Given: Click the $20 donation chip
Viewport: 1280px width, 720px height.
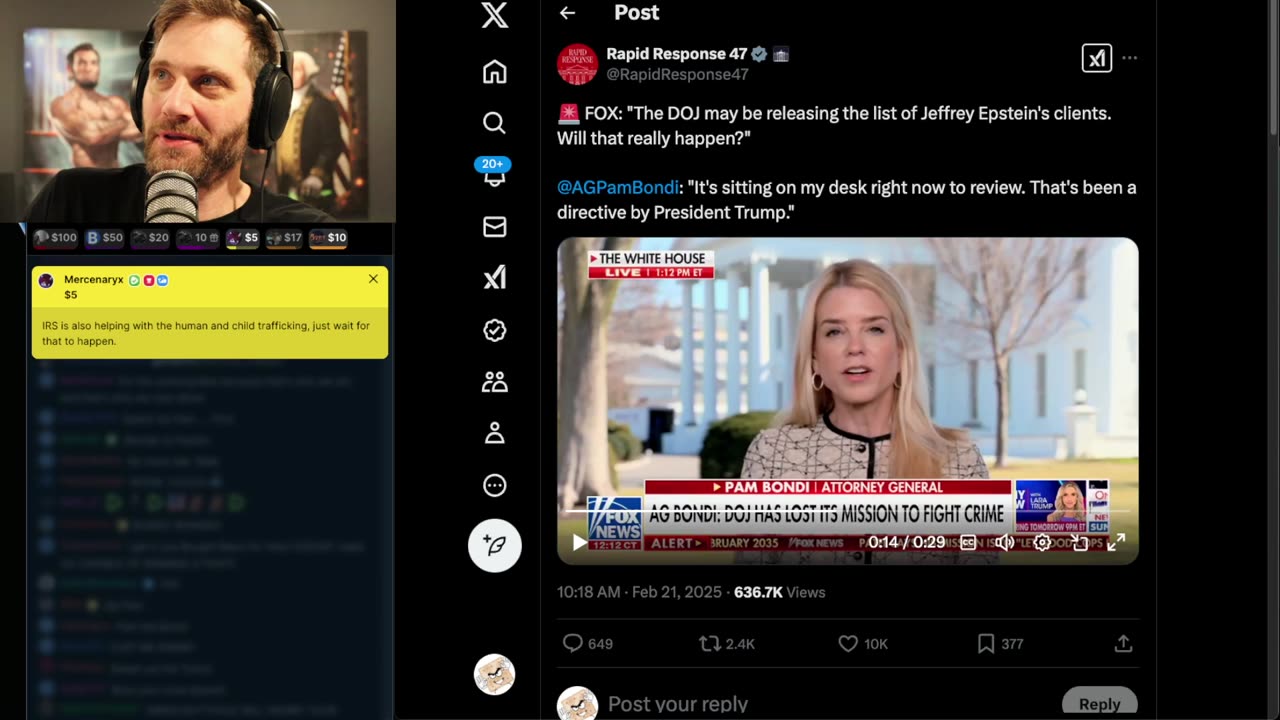Looking at the screenshot, I should tap(150, 238).
